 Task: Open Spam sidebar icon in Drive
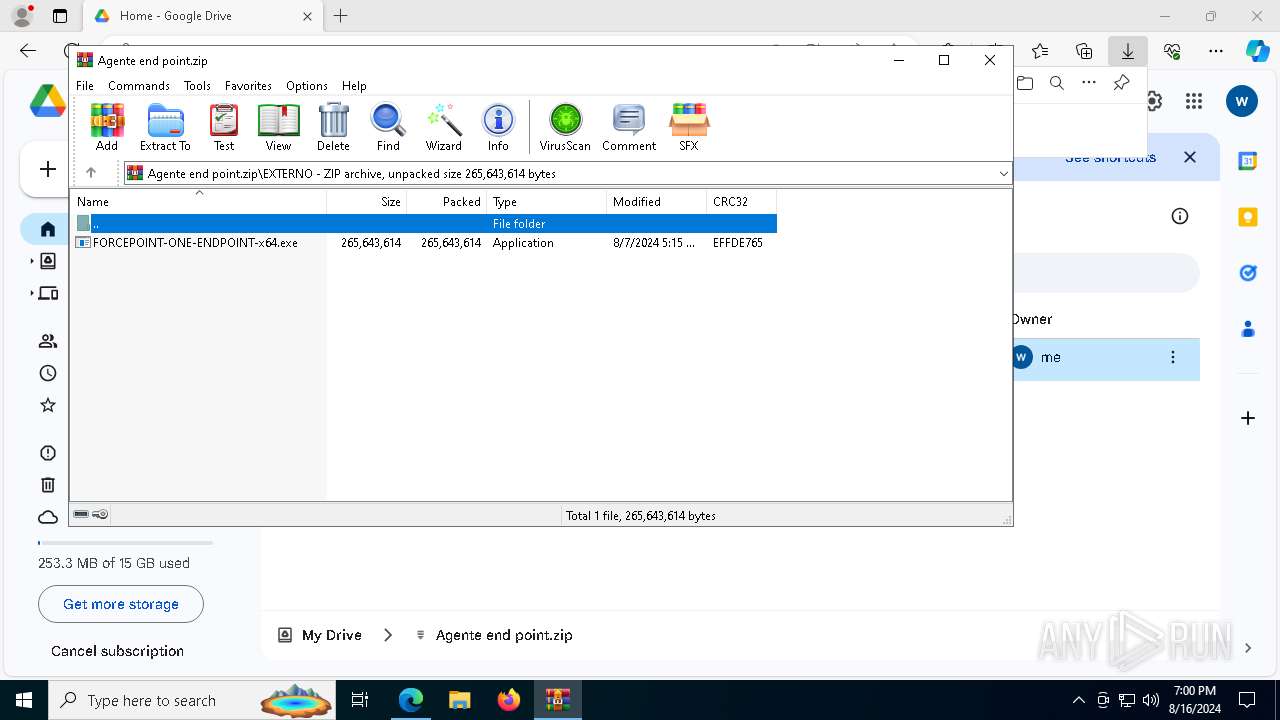tap(47, 453)
